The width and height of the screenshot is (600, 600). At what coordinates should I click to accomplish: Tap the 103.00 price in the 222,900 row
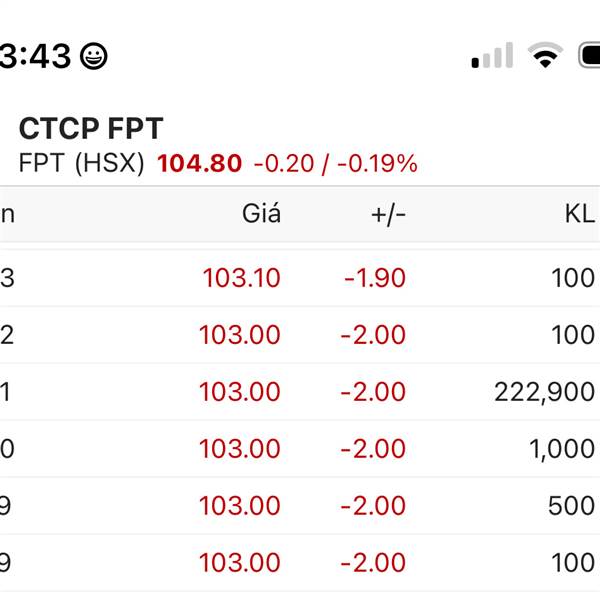240,392
